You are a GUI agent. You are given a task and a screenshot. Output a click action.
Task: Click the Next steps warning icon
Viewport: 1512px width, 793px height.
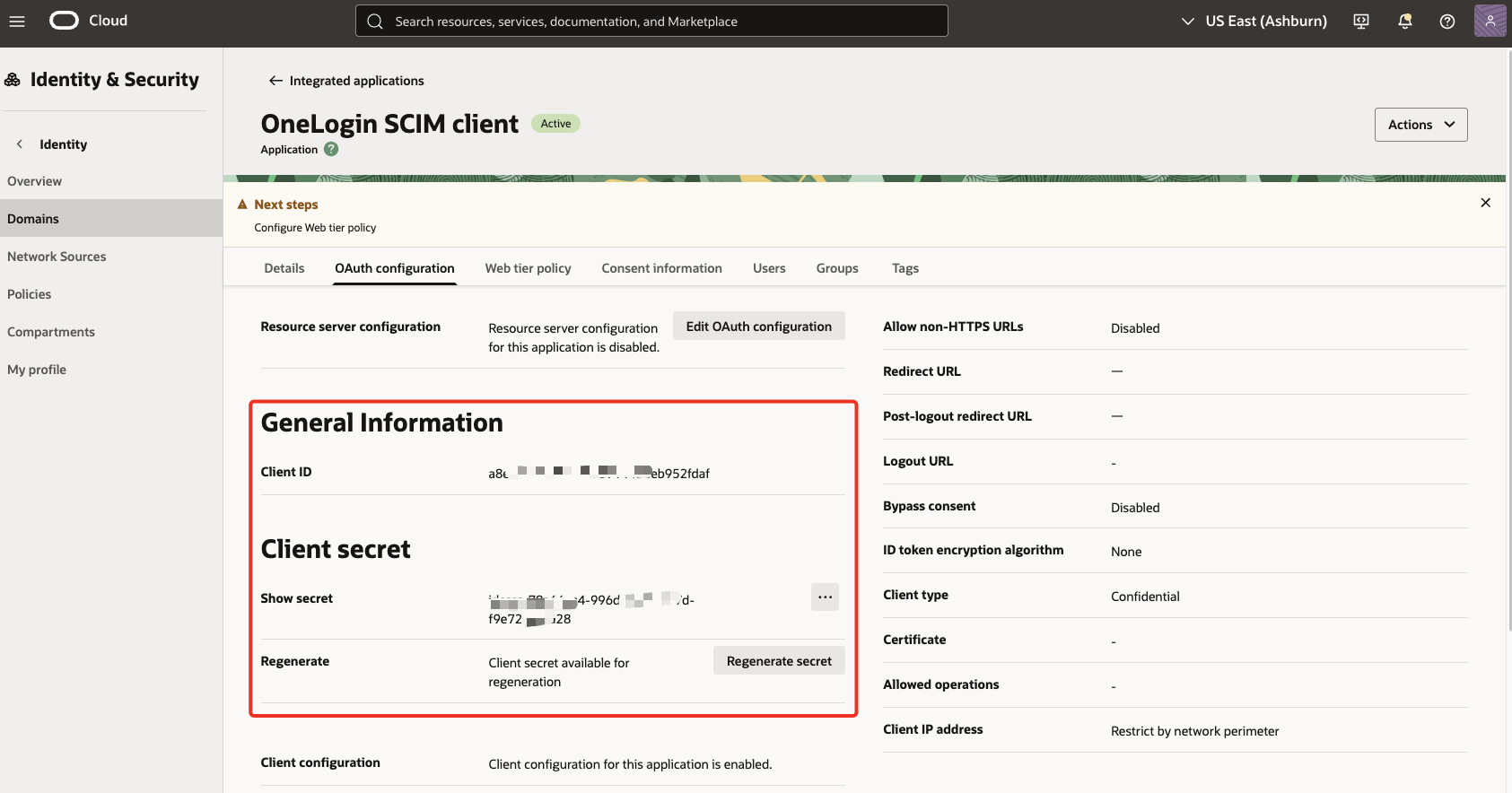coord(242,205)
